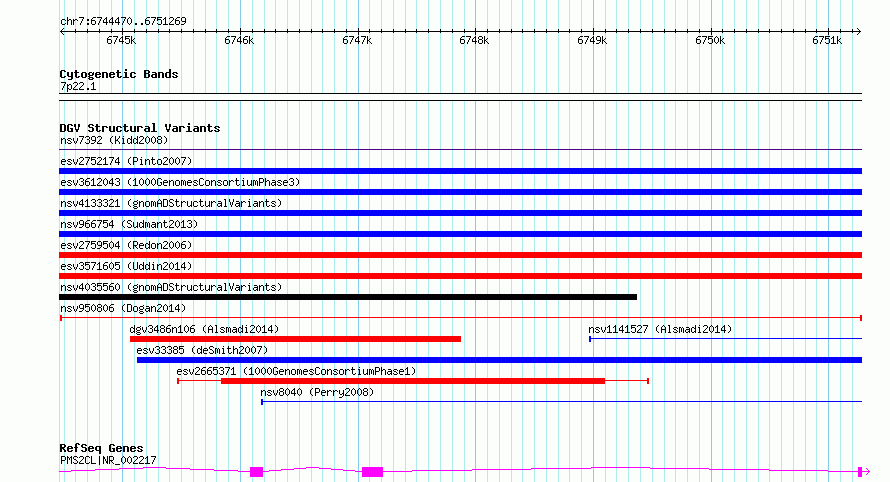The width and height of the screenshot is (890, 482).
Task: Click the blue bar under esv2752174
Action: [x=460, y=171]
